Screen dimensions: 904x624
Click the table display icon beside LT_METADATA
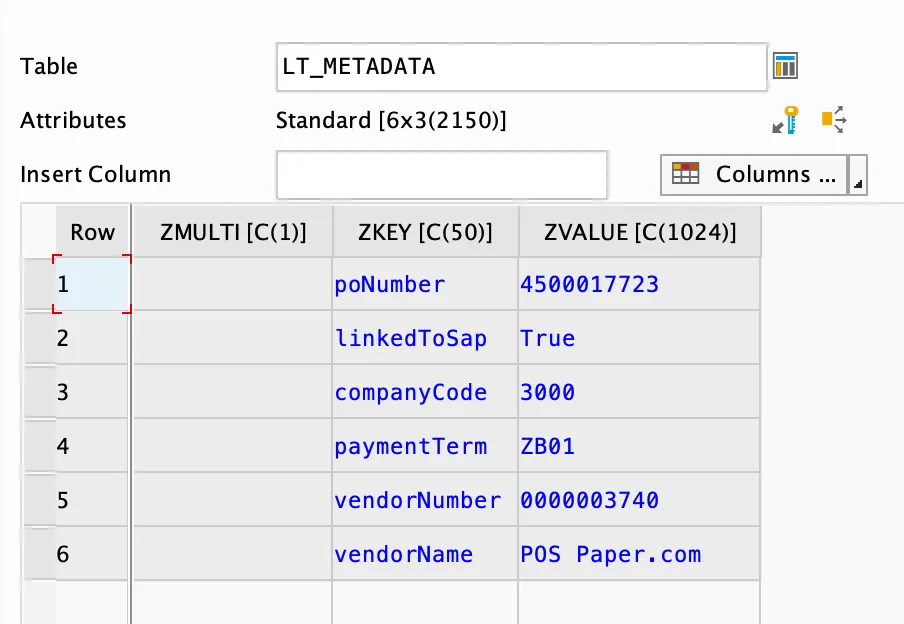click(x=785, y=66)
